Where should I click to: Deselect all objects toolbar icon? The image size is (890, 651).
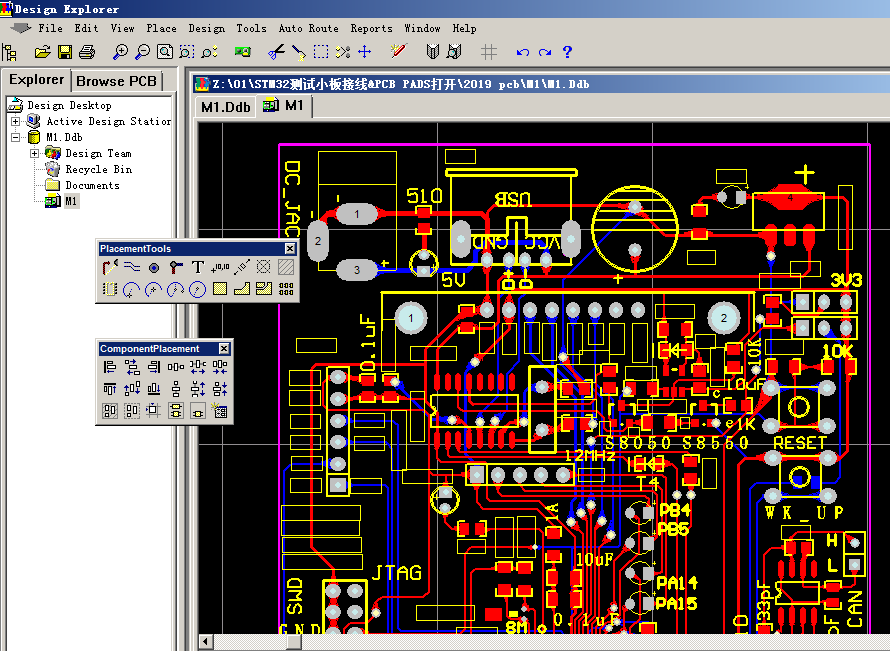point(343,52)
